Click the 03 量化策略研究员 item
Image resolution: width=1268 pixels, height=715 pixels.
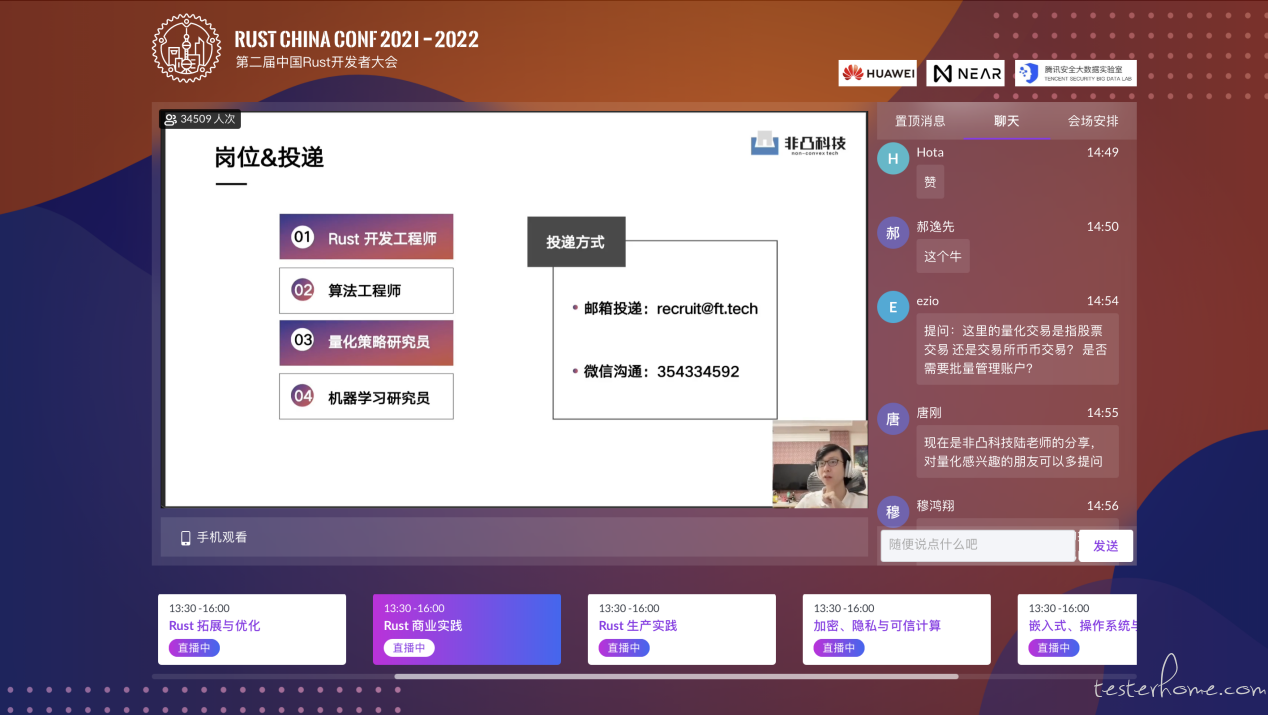(366, 342)
